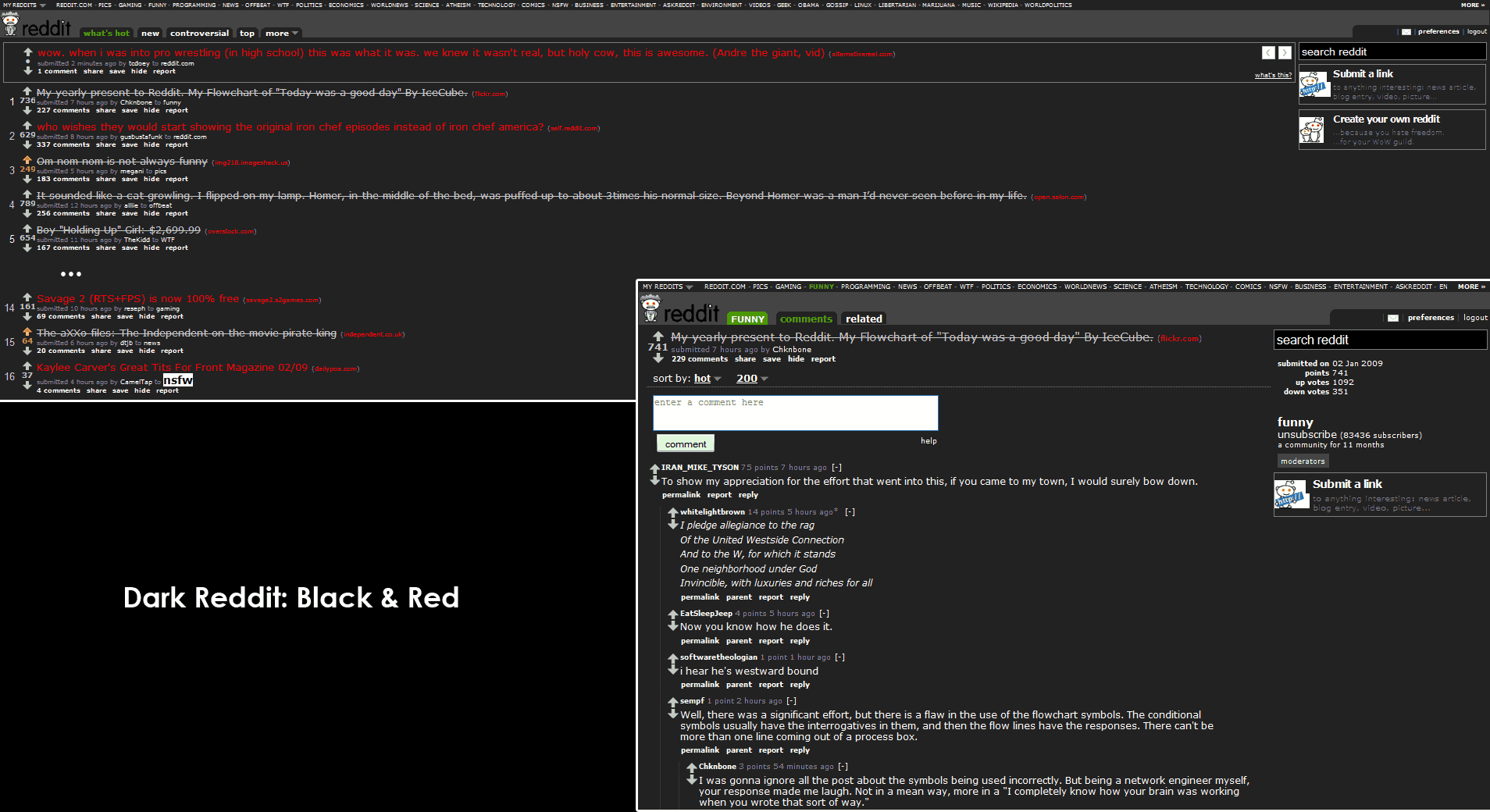Open "preferences" on the comments page
This screenshot has height=812, width=1490.
[1431, 318]
